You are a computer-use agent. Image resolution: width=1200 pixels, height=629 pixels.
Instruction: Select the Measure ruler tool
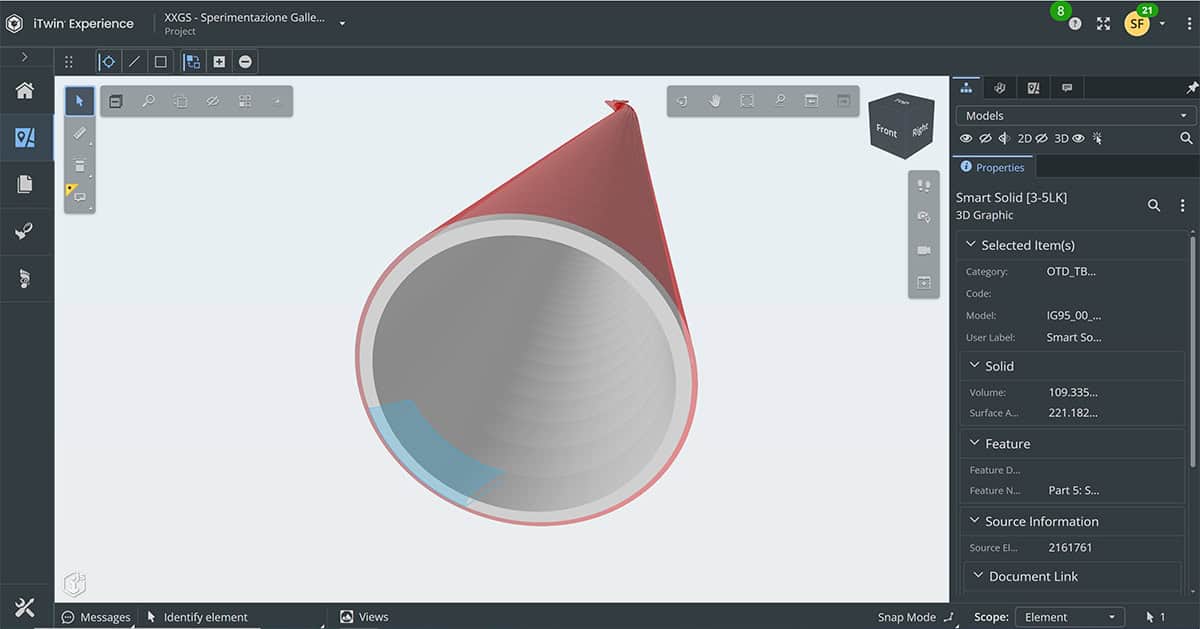coord(80,132)
